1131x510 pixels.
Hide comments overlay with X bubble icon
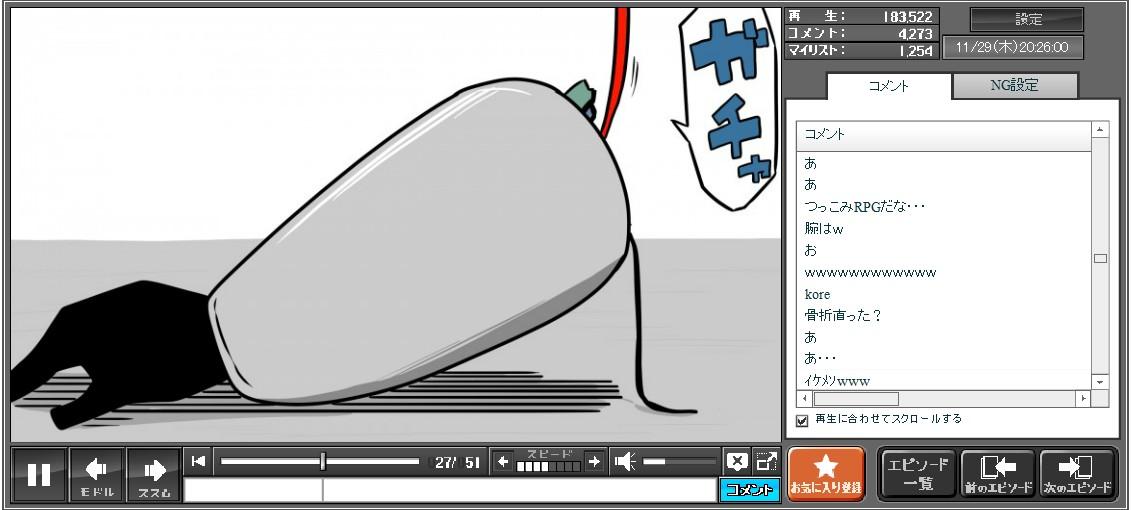point(737,461)
